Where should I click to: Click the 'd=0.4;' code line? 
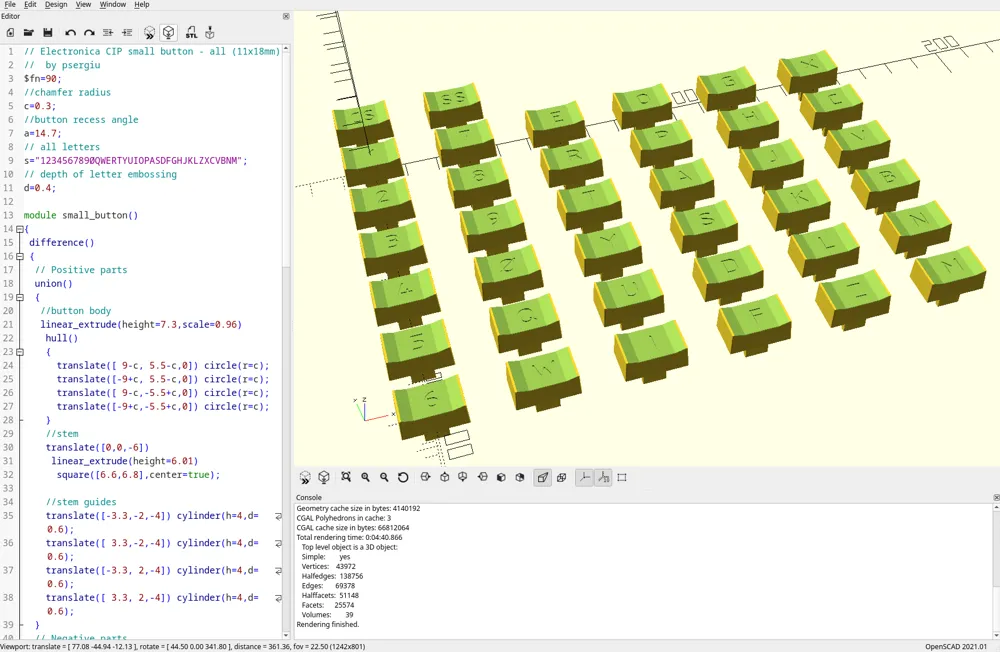tap(40, 188)
